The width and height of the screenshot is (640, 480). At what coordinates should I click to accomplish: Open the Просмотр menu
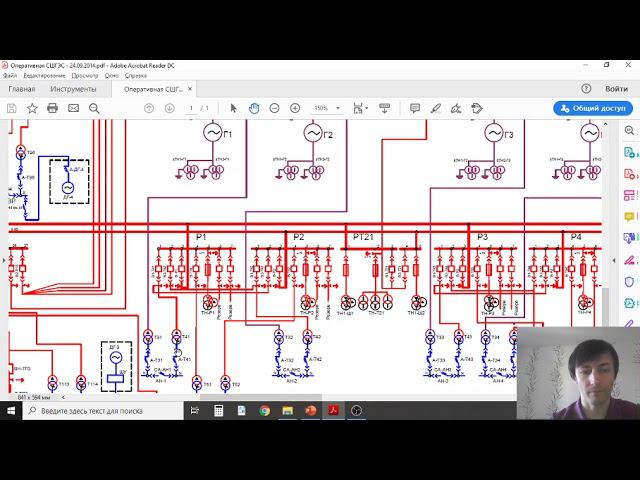click(x=85, y=76)
